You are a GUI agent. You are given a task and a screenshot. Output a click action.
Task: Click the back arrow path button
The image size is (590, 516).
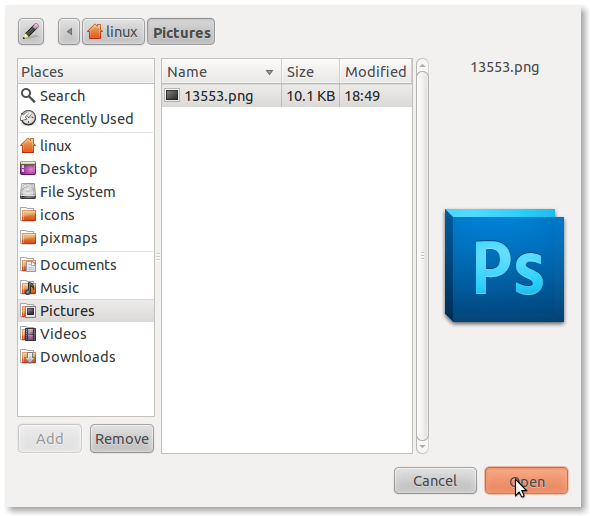click(69, 32)
